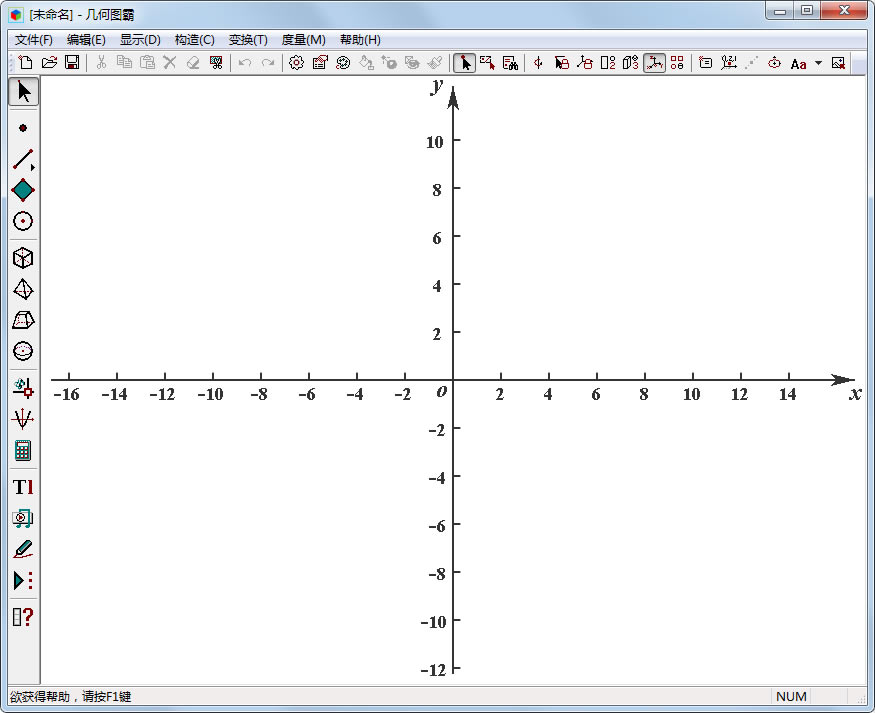Screen dimensions: 875x713
Task: Select the text tool
Action: (23, 487)
